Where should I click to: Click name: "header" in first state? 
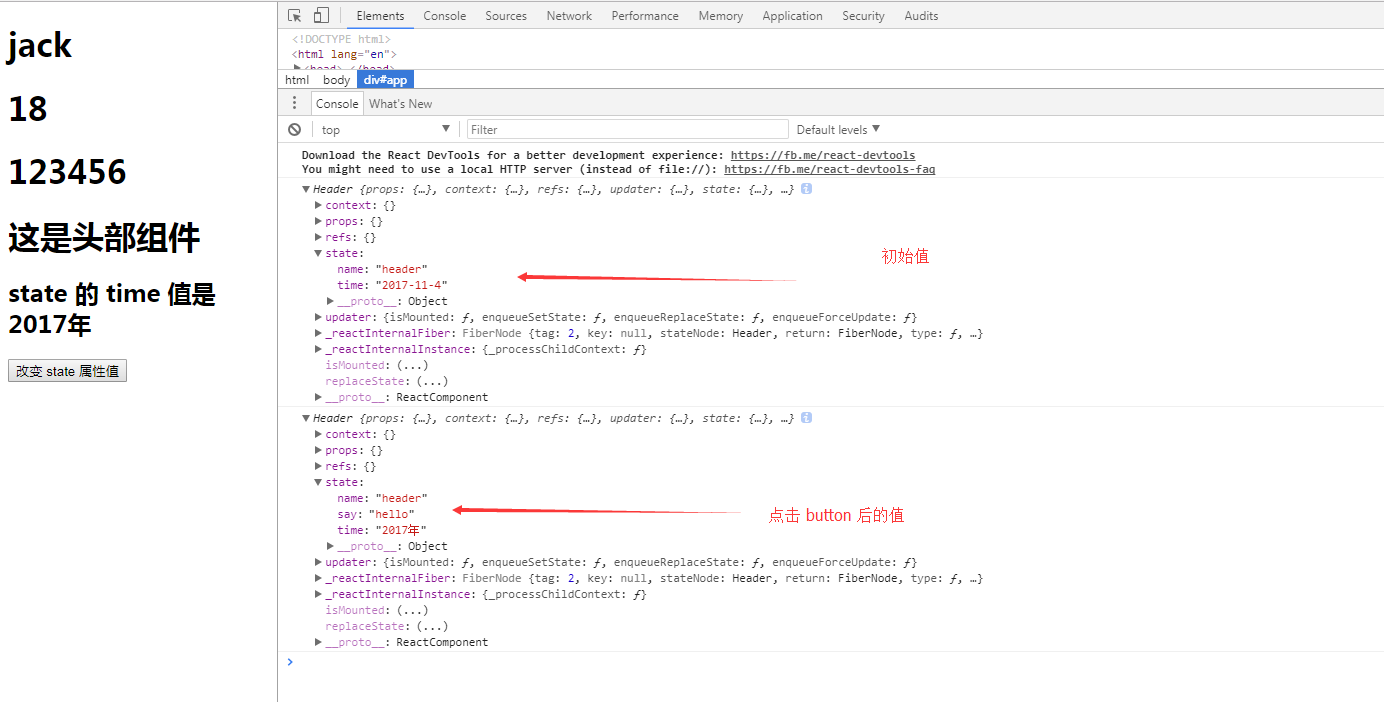[x=382, y=269]
